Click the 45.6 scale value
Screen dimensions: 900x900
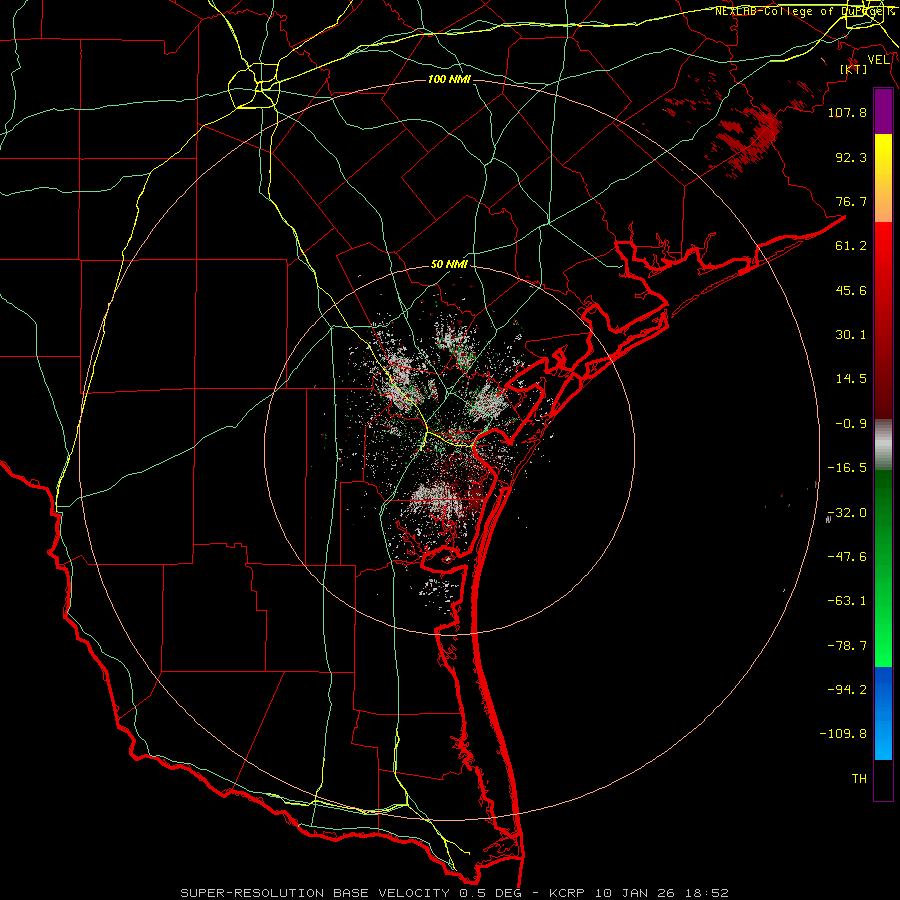(x=851, y=290)
